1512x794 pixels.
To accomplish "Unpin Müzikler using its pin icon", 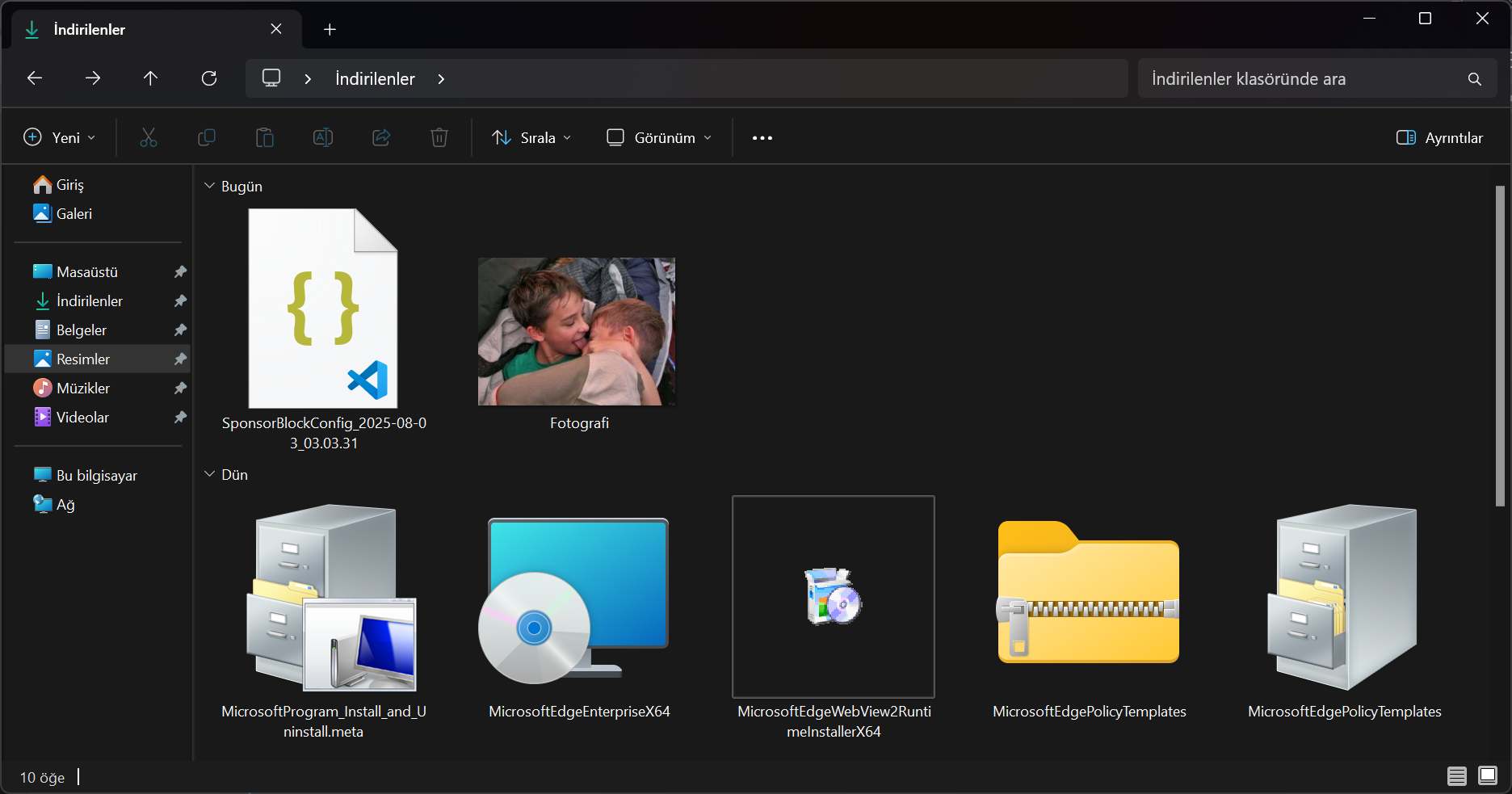I will pos(180,389).
